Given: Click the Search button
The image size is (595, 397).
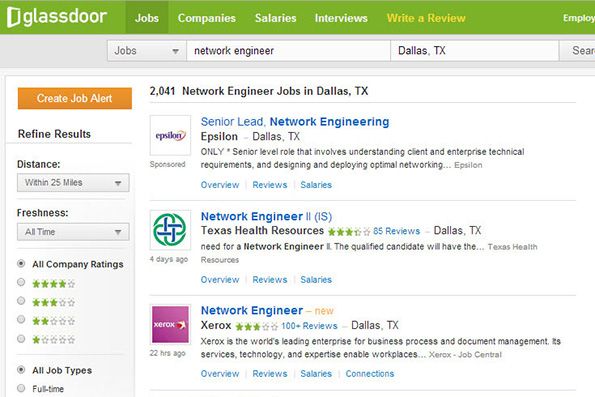Looking at the screenshot, I should [578, 50].
